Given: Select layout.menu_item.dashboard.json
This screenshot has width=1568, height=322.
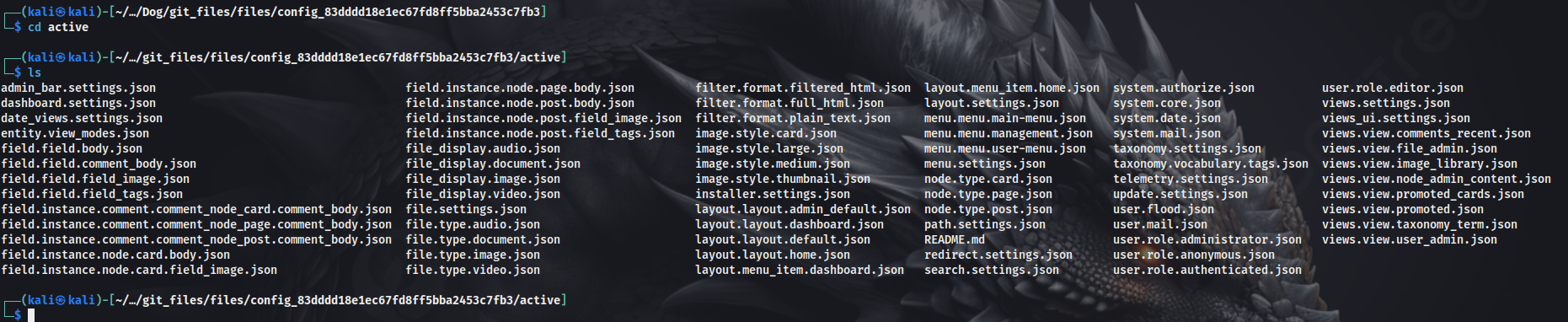Looking at the screenshot, I should point(800,270).
